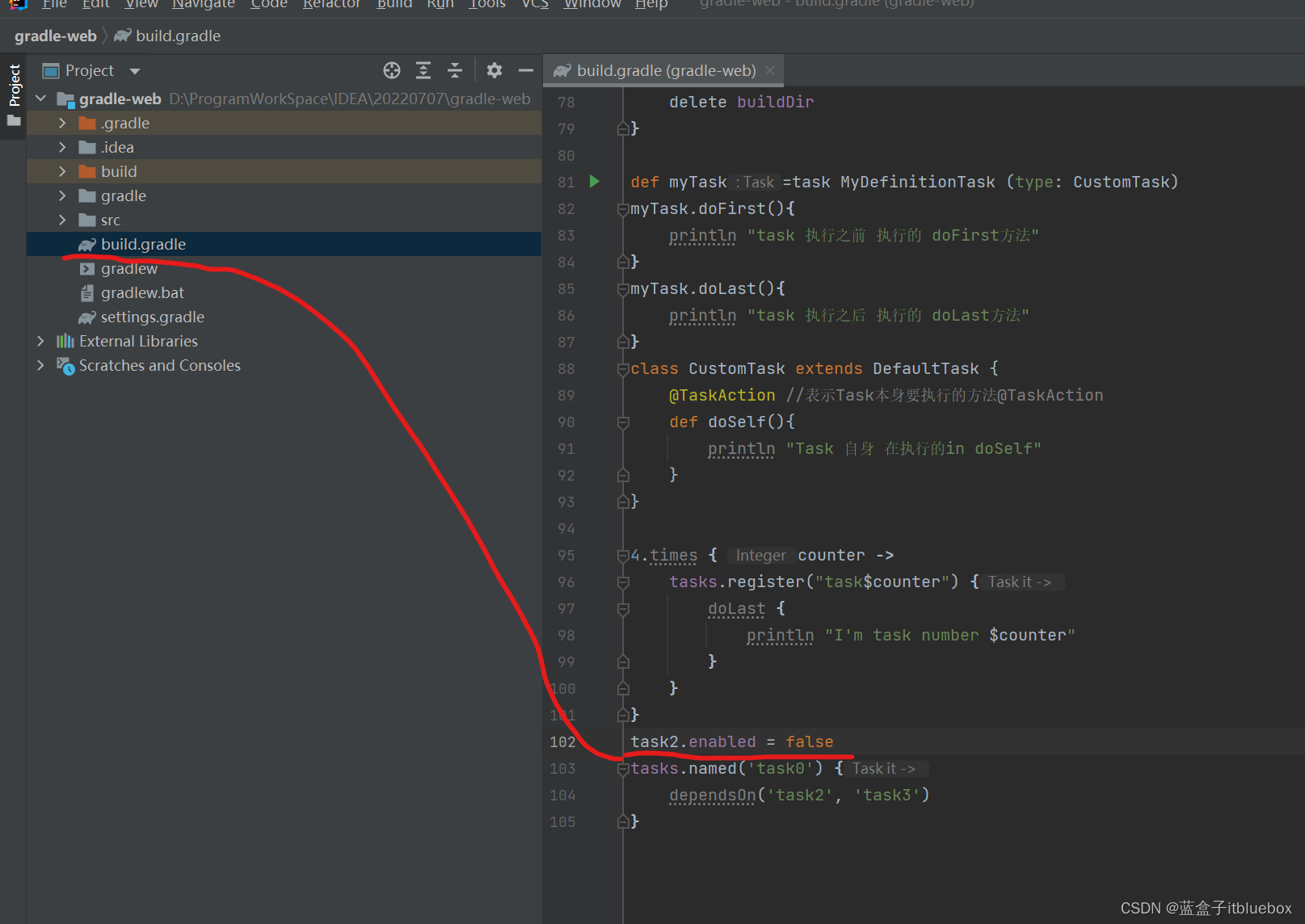Click 'dependsOn' on line 104

pyautogui.click(x=712, y=796)
